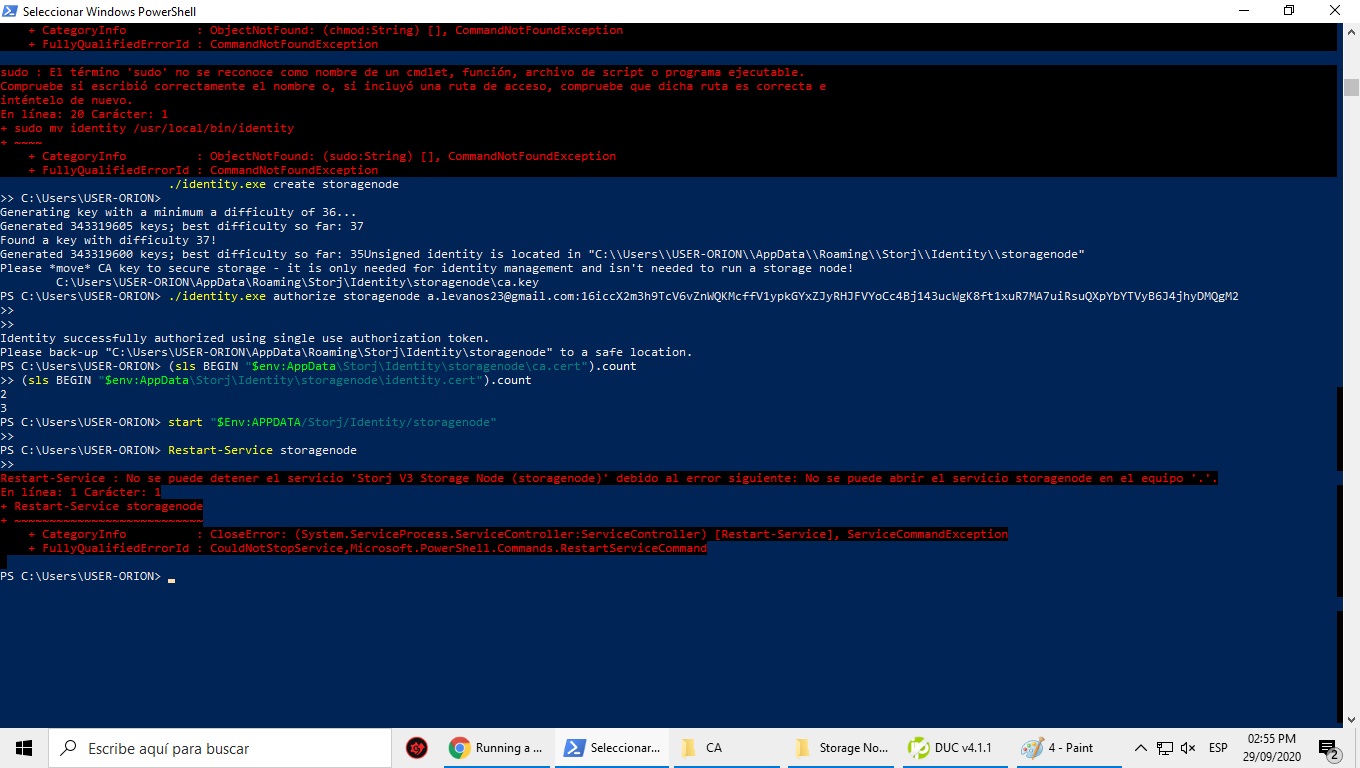Viewport: 1360px width, 768px height.
Task: Click the scrollbar up arrow in PowerShell
Action: (1351, 32)
